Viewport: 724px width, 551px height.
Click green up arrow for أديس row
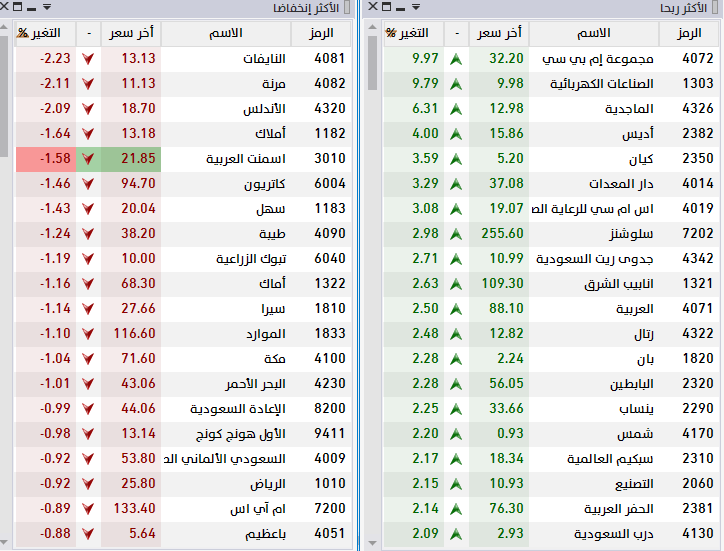point(456,134)
